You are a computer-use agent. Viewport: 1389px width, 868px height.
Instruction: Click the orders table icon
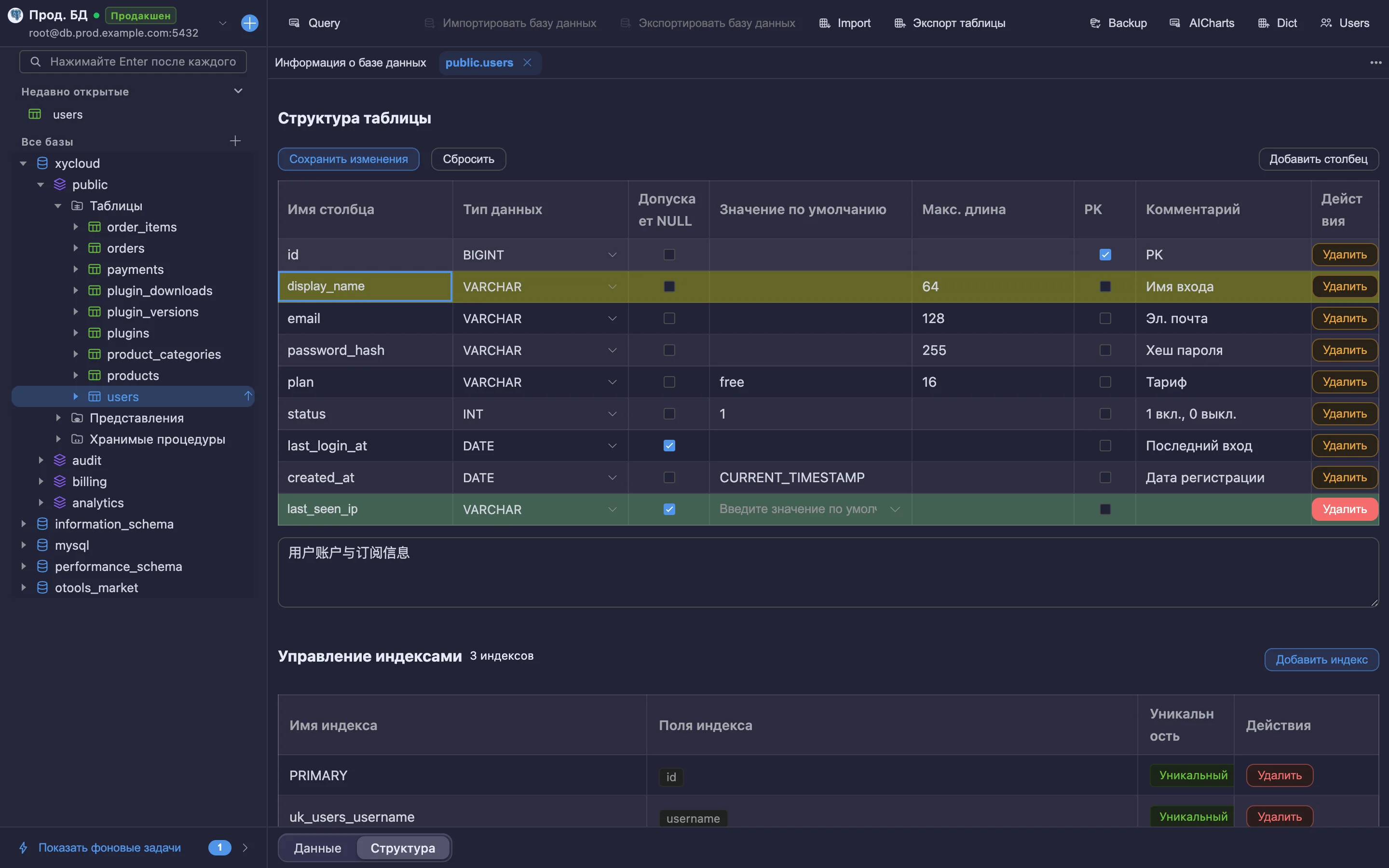(x=95, y=248)
